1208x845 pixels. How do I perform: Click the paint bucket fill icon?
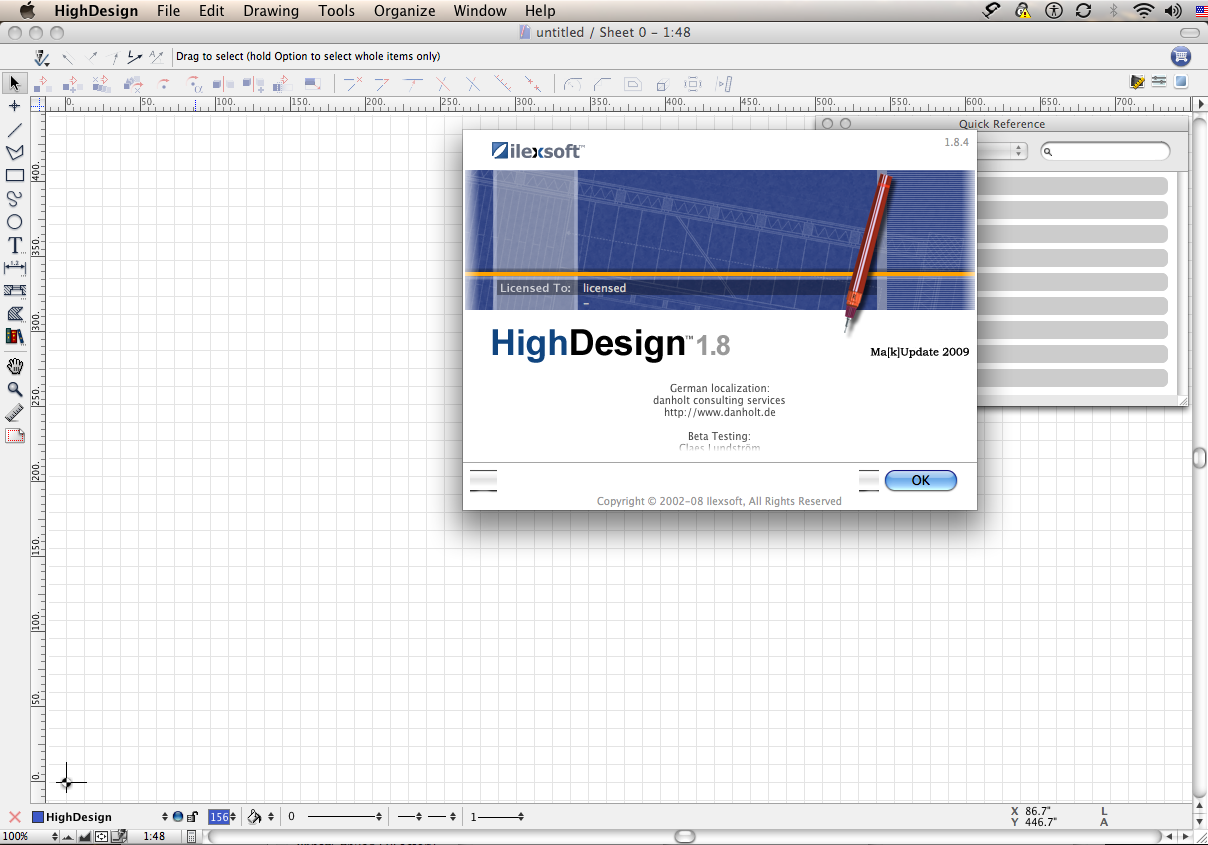254,817
